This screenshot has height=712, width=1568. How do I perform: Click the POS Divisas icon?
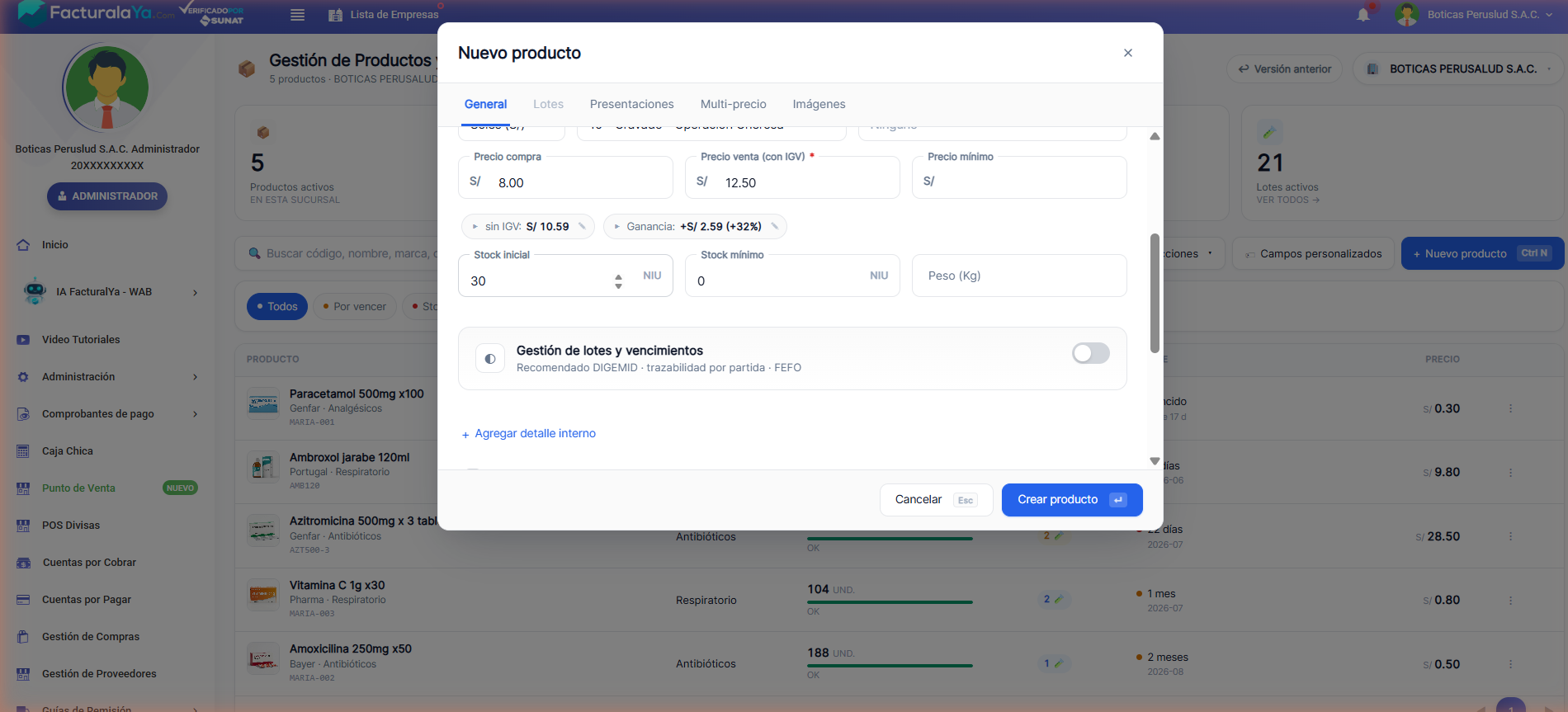click(x=23, y=526)
